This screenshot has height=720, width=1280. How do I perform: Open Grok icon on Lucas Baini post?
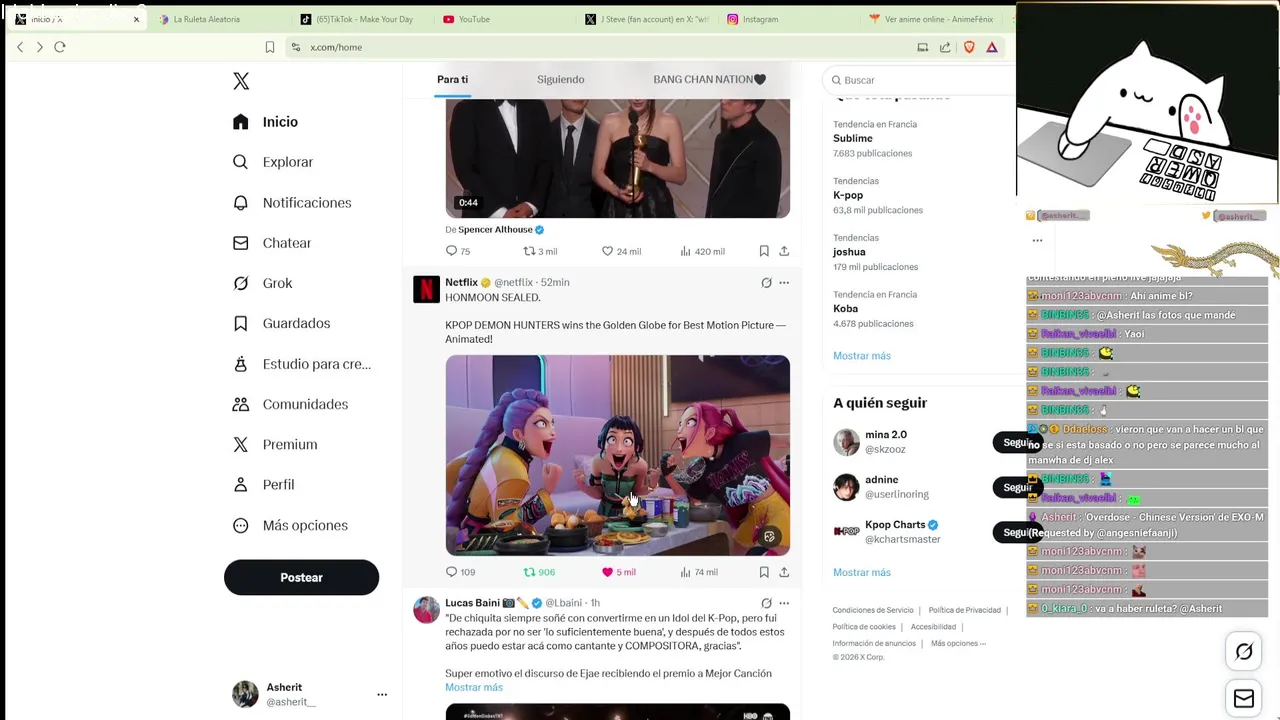(766, 603)
